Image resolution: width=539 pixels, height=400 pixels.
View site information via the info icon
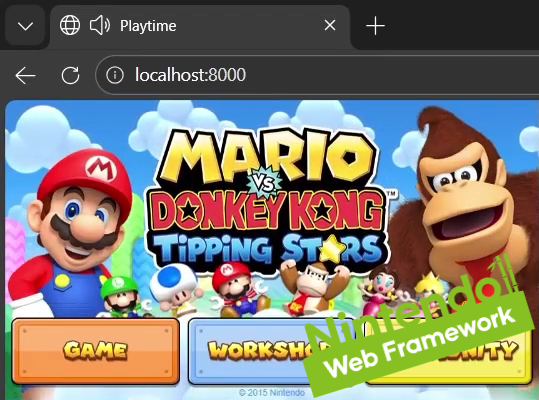(x=115, y=75)
